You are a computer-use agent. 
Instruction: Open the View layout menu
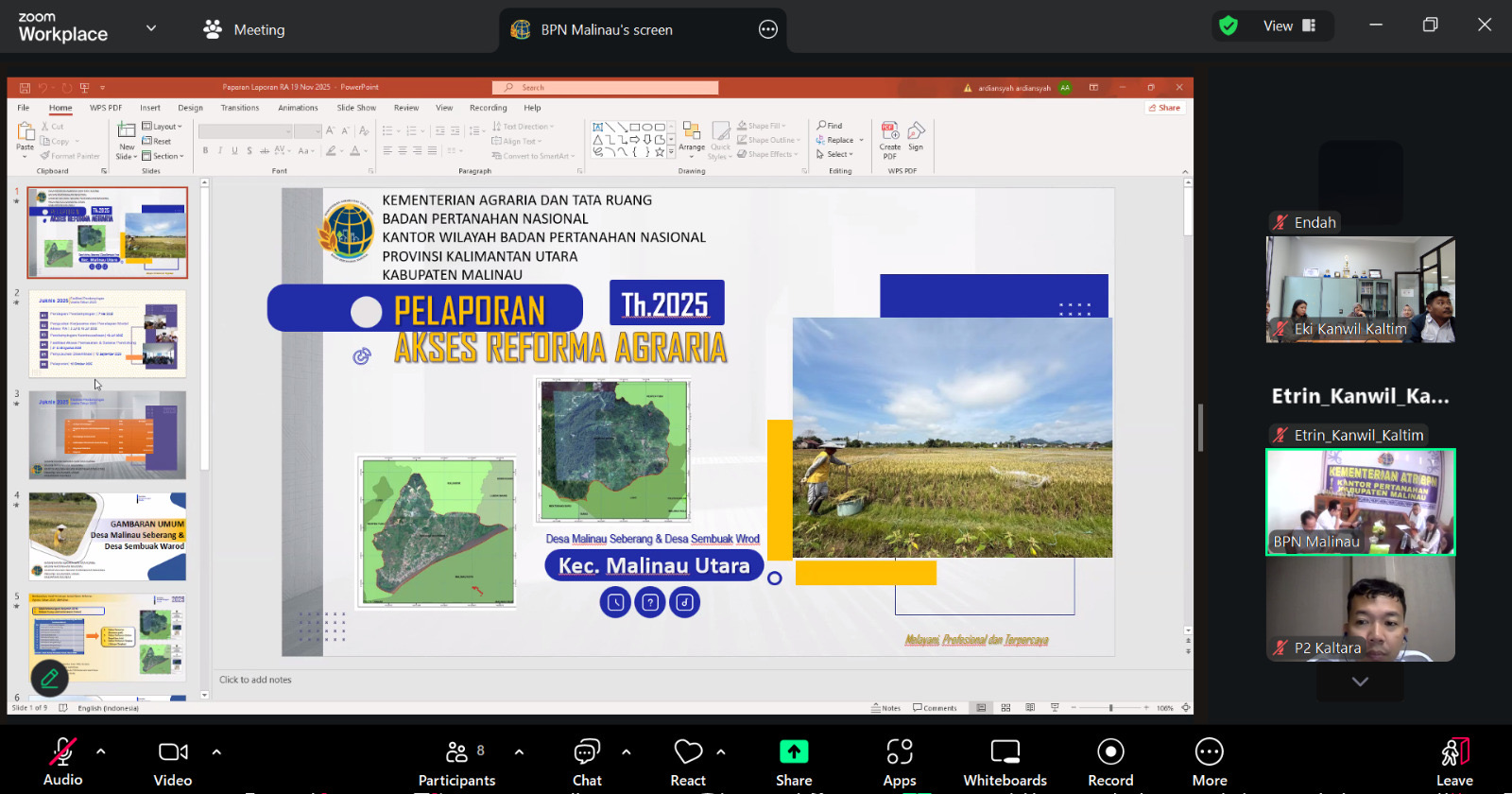1289,26
